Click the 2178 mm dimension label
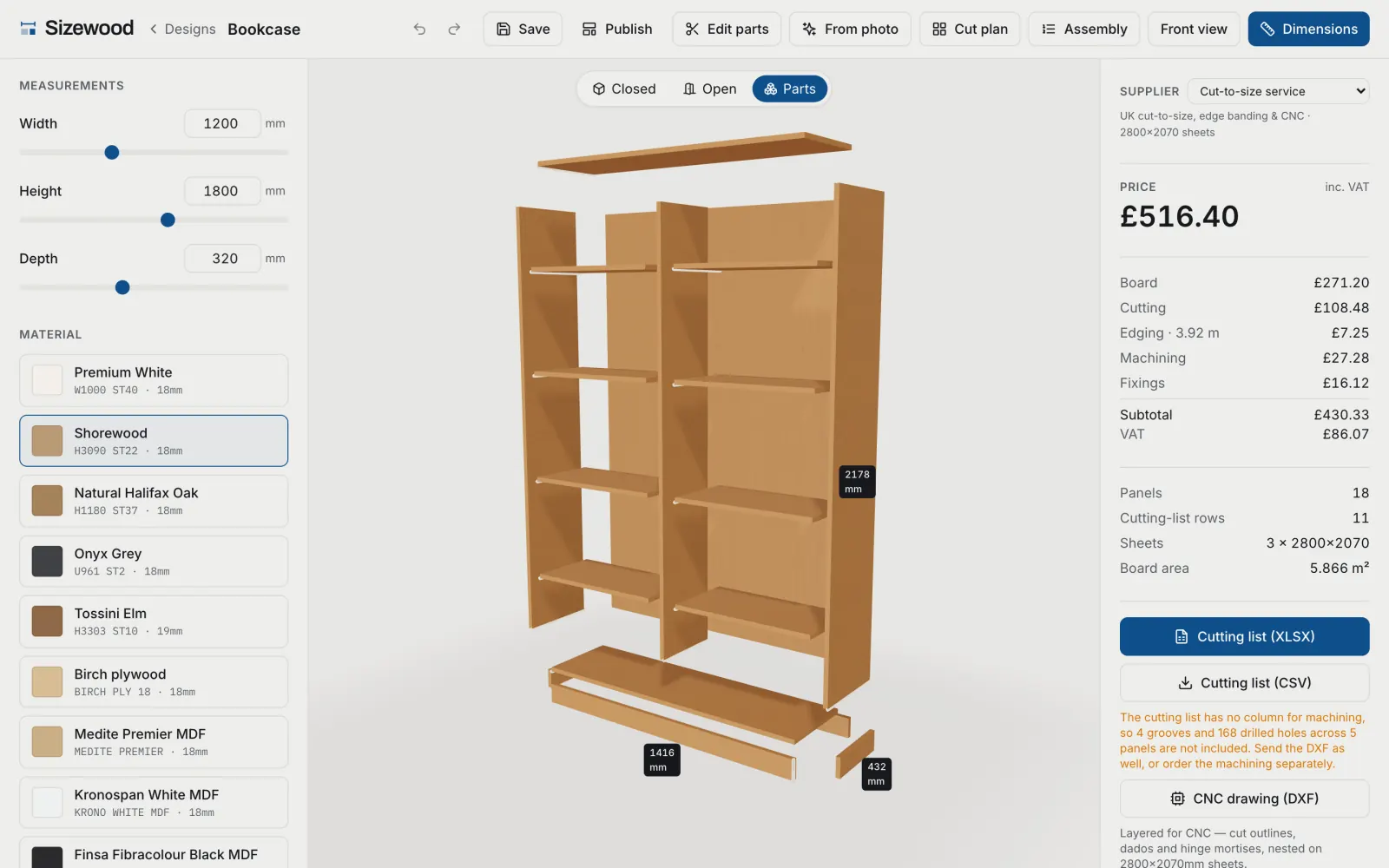Viewport: 1389px width, 868px height. pyautogui.click(x=857, y=482)
